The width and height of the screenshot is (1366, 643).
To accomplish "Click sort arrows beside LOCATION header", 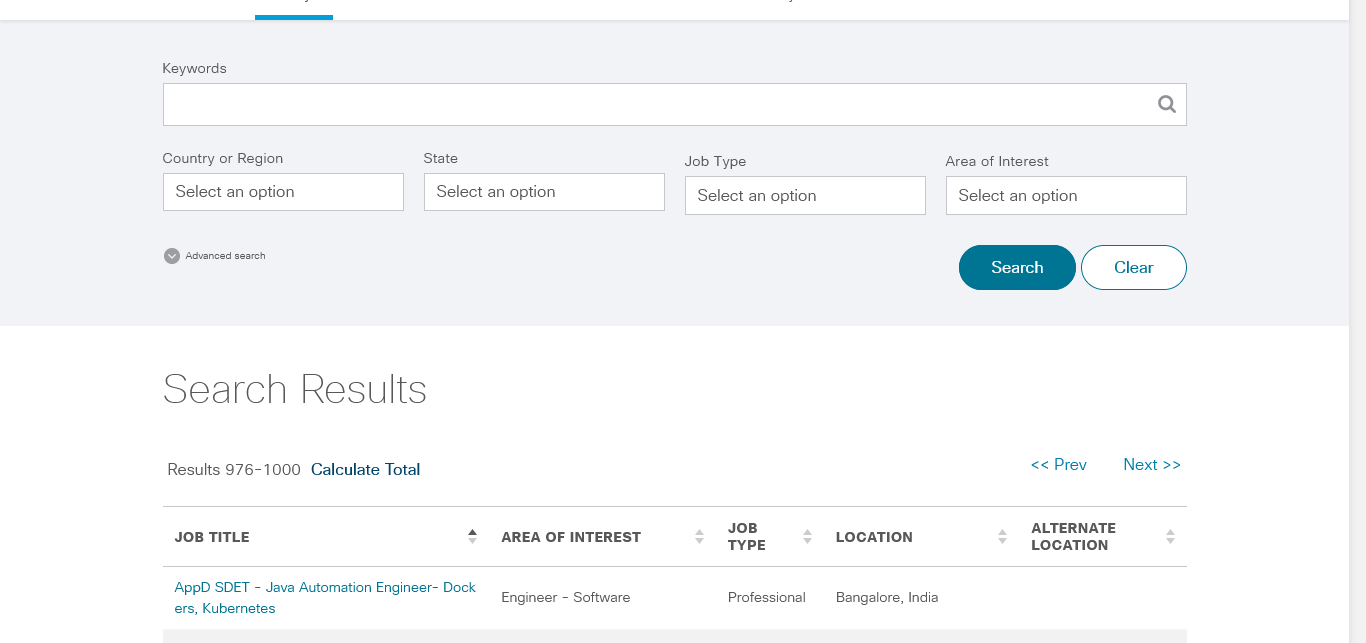I will (1002, 537).
